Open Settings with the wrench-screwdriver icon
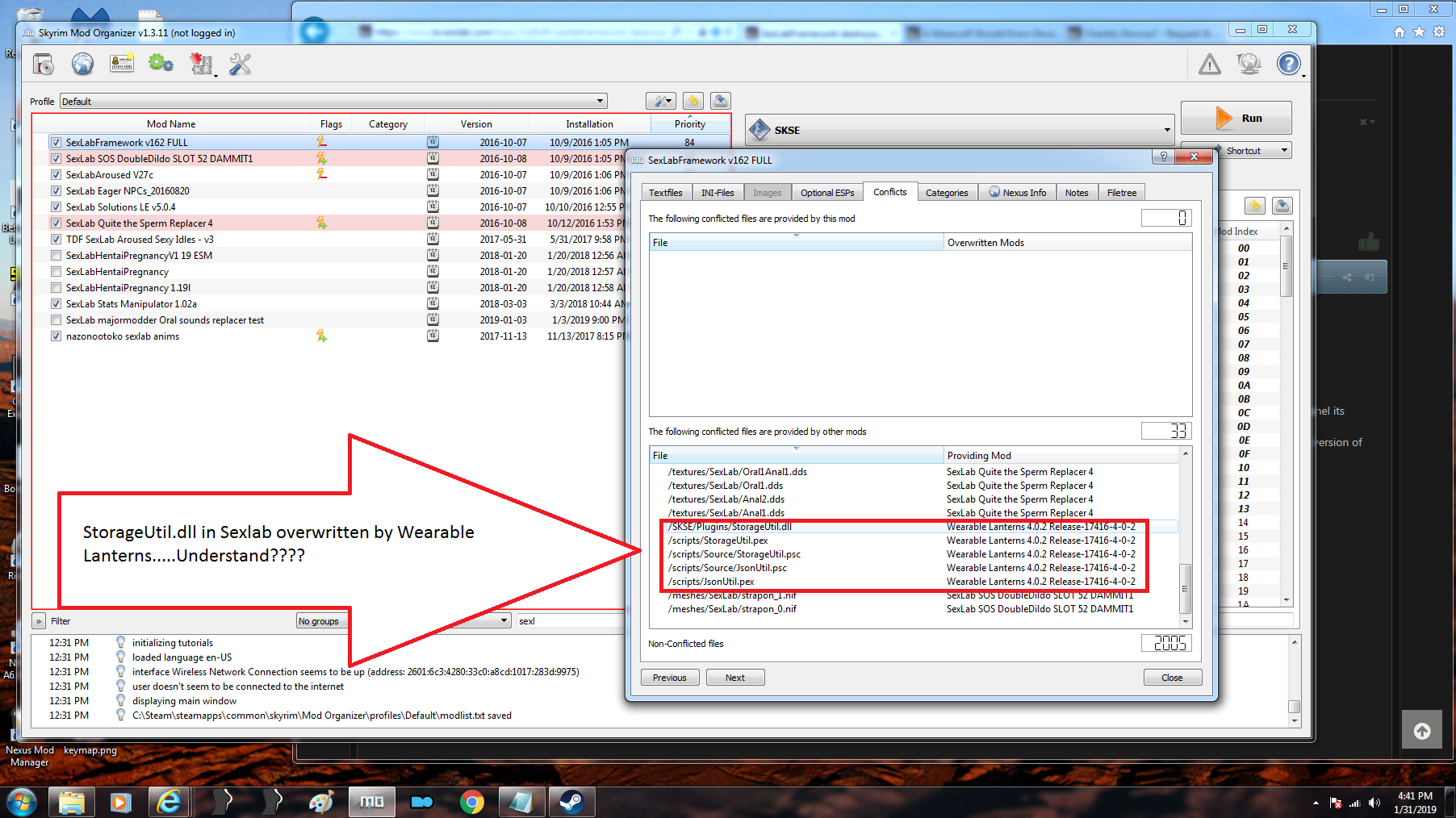The image size is (1456, 818). coord(240,64)
